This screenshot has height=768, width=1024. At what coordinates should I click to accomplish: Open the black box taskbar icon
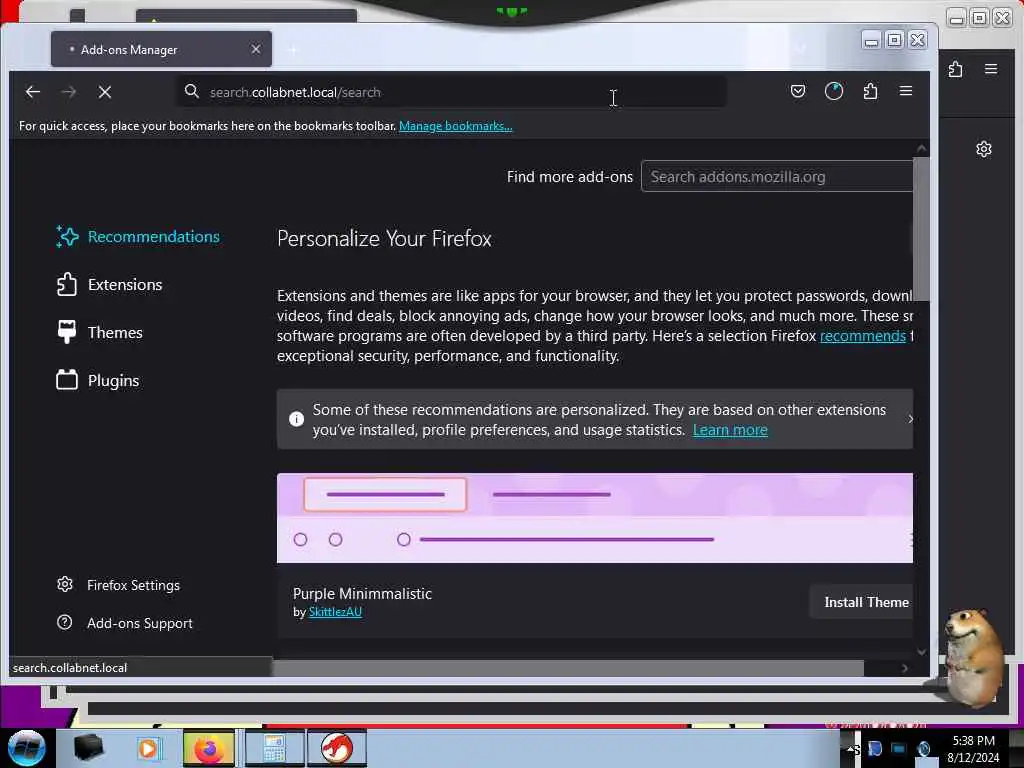tap(88, 748)
